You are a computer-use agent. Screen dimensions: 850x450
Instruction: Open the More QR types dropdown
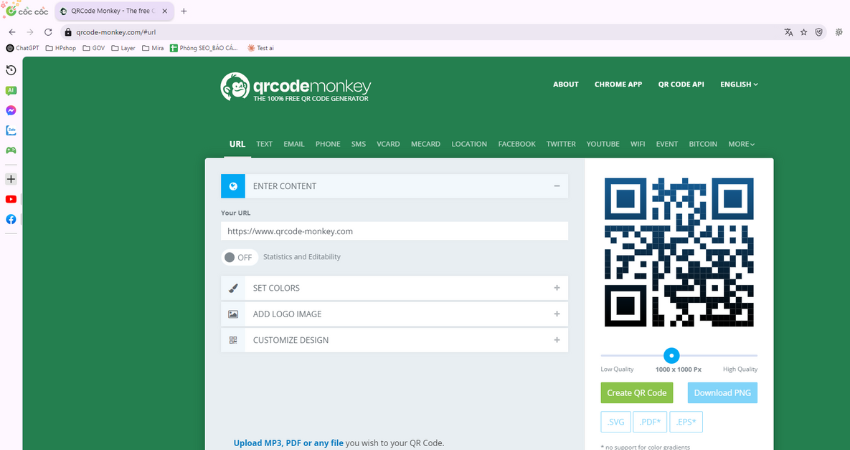tap(741, 144)
